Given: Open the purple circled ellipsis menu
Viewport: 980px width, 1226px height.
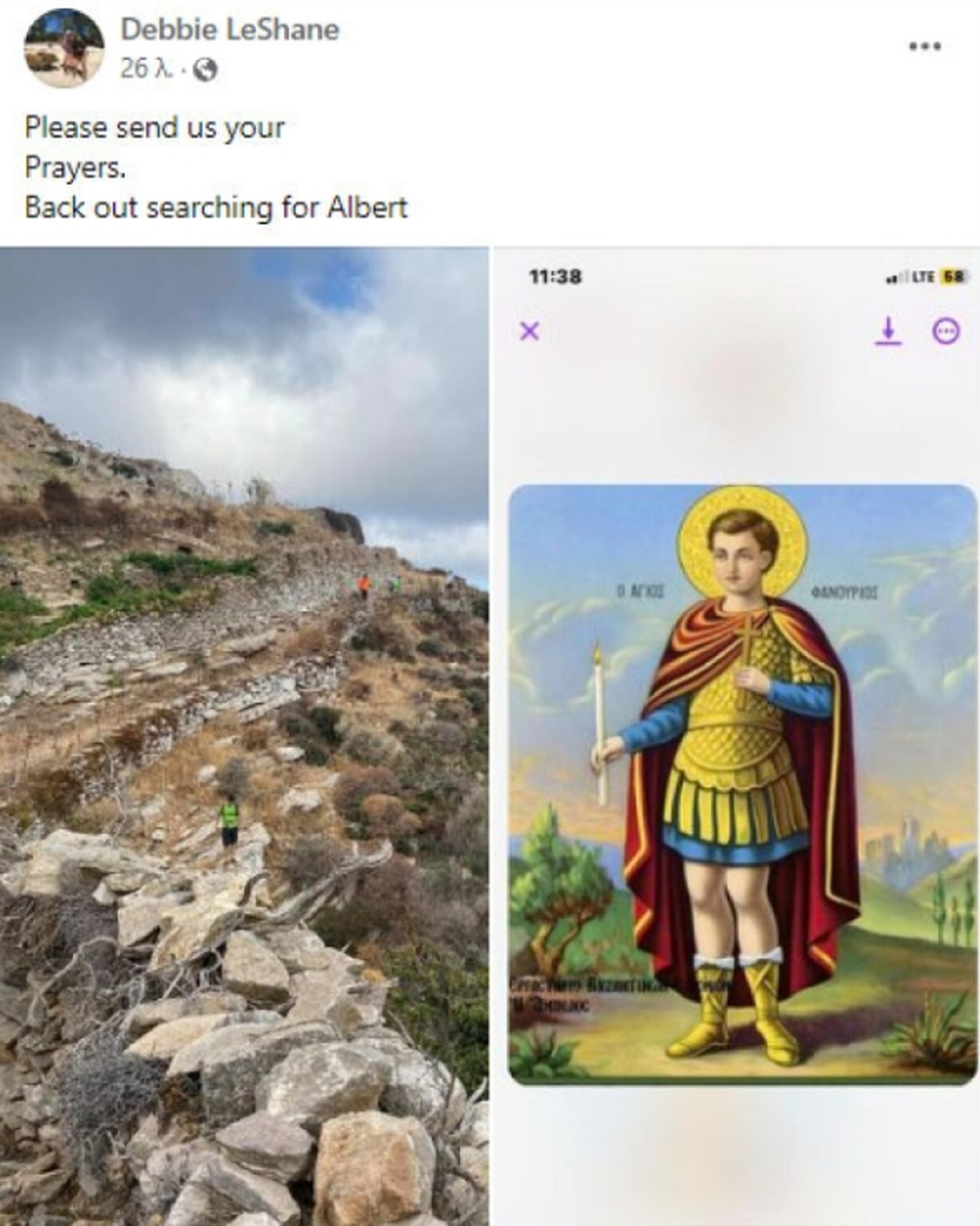Looking at the screenshot, I should click(x=946, y=331).
